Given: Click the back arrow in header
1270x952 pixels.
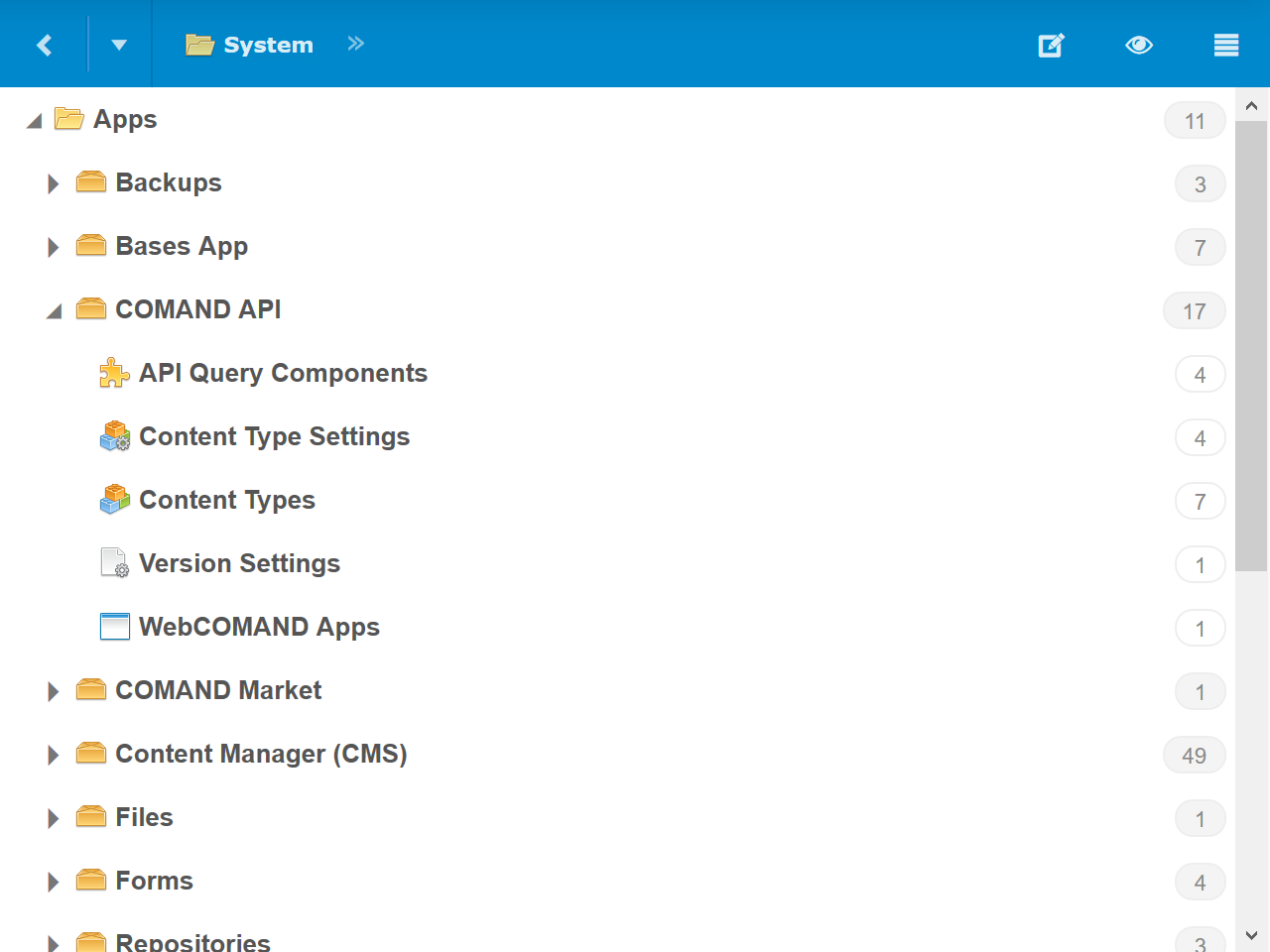Looking at the screenshot, I should click(44, 45).
